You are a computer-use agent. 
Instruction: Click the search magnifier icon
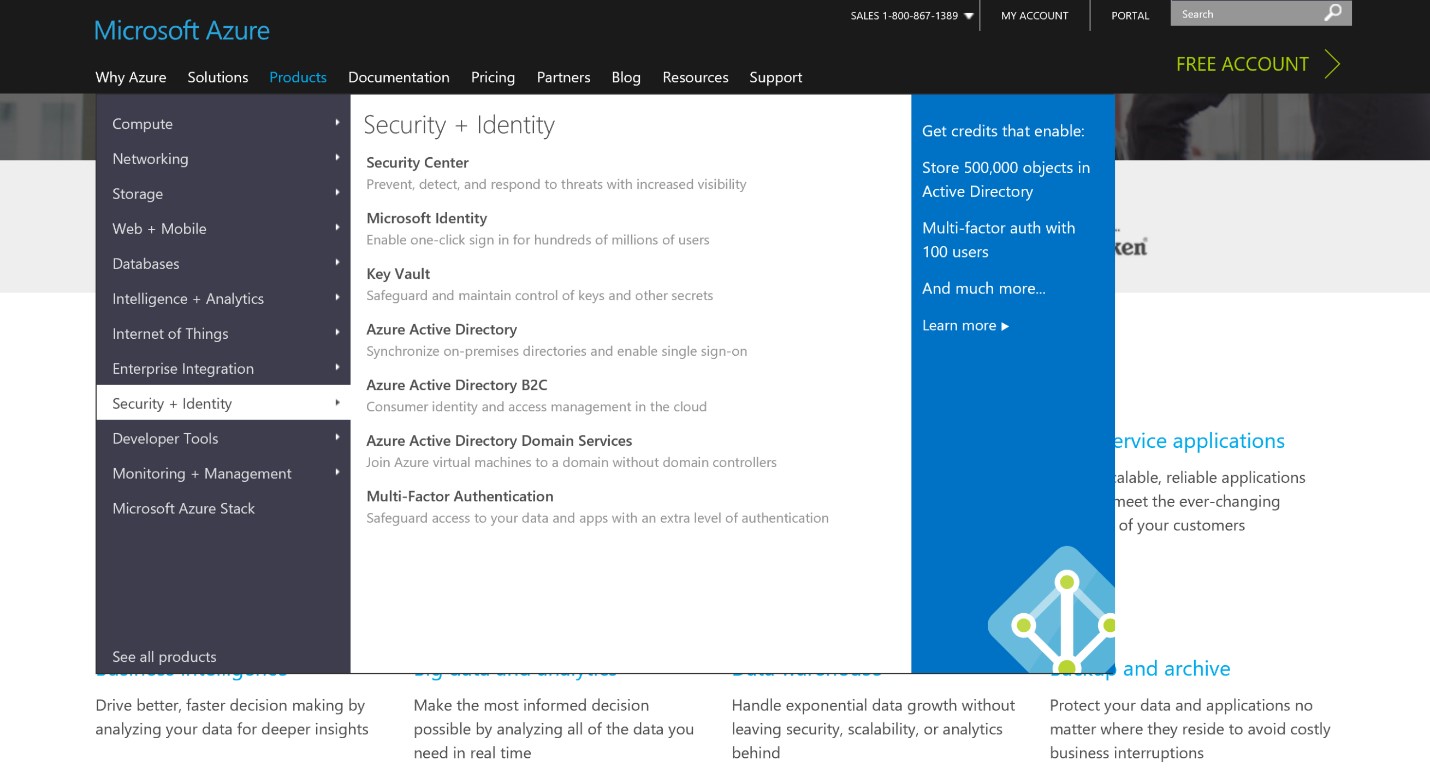[1332, 13]
